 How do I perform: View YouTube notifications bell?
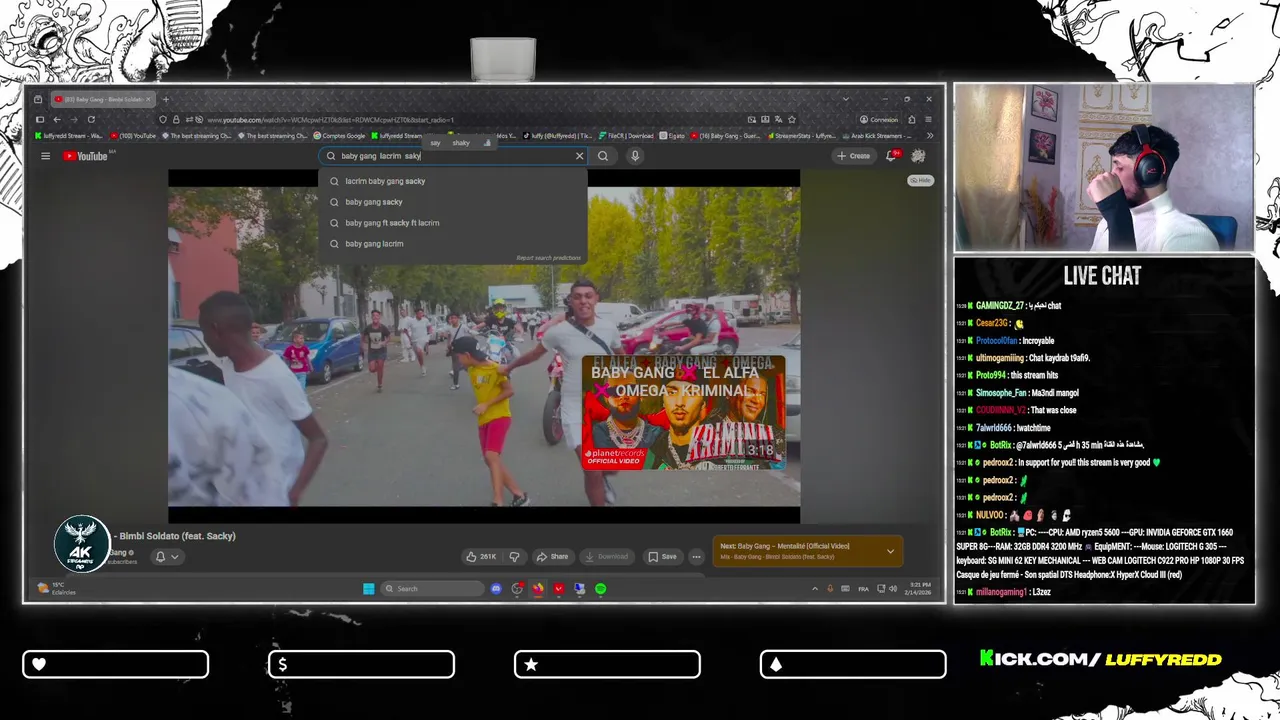pos(892,156)
